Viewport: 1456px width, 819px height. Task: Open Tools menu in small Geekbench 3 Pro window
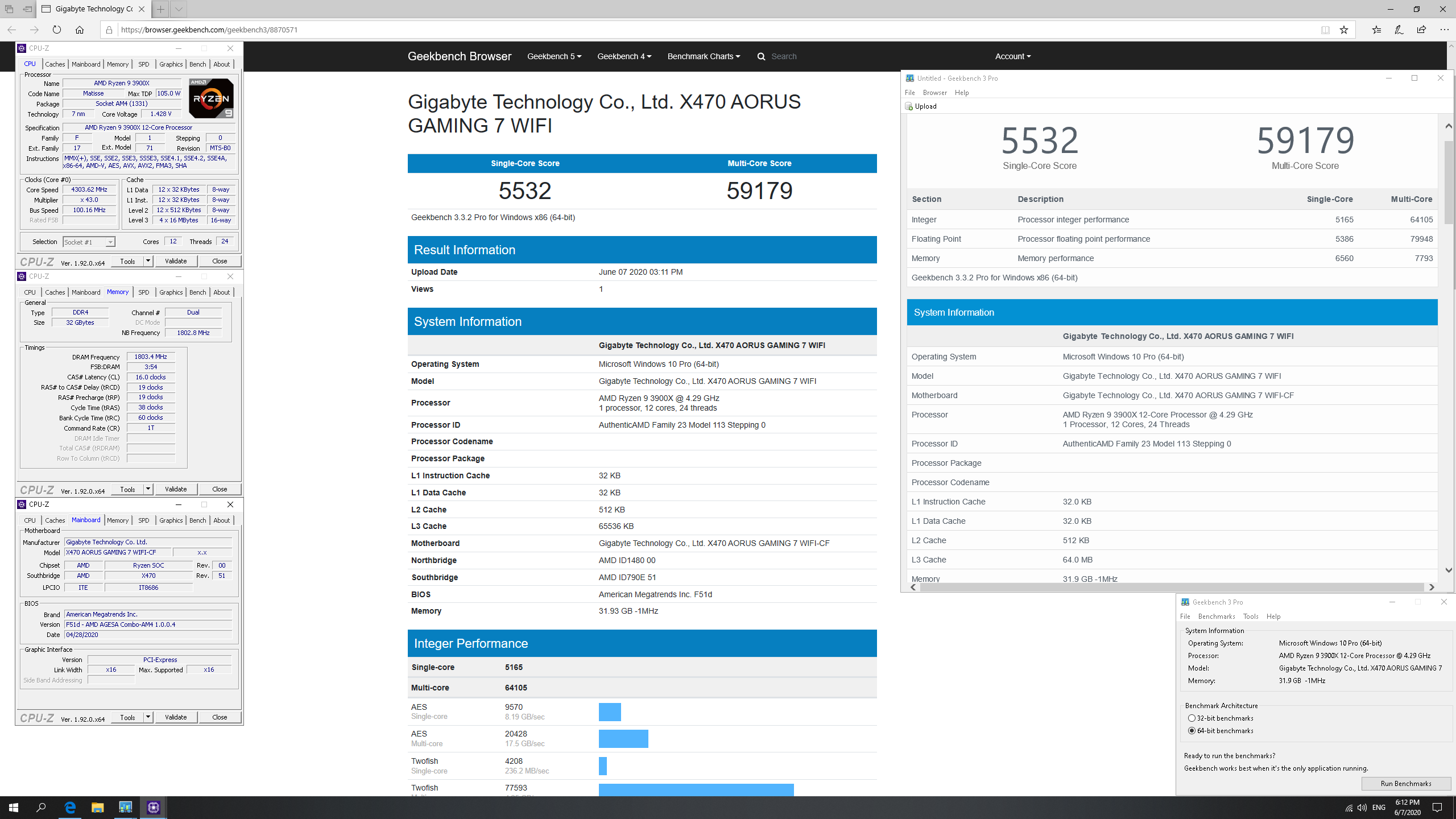click(x=1251, y=617)
